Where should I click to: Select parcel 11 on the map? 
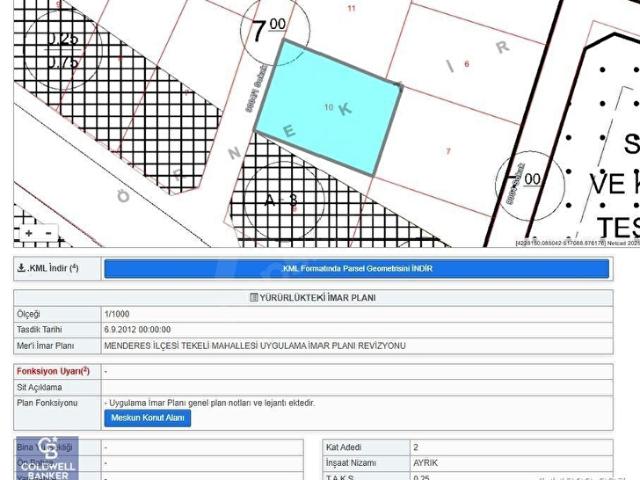[351, 8]
